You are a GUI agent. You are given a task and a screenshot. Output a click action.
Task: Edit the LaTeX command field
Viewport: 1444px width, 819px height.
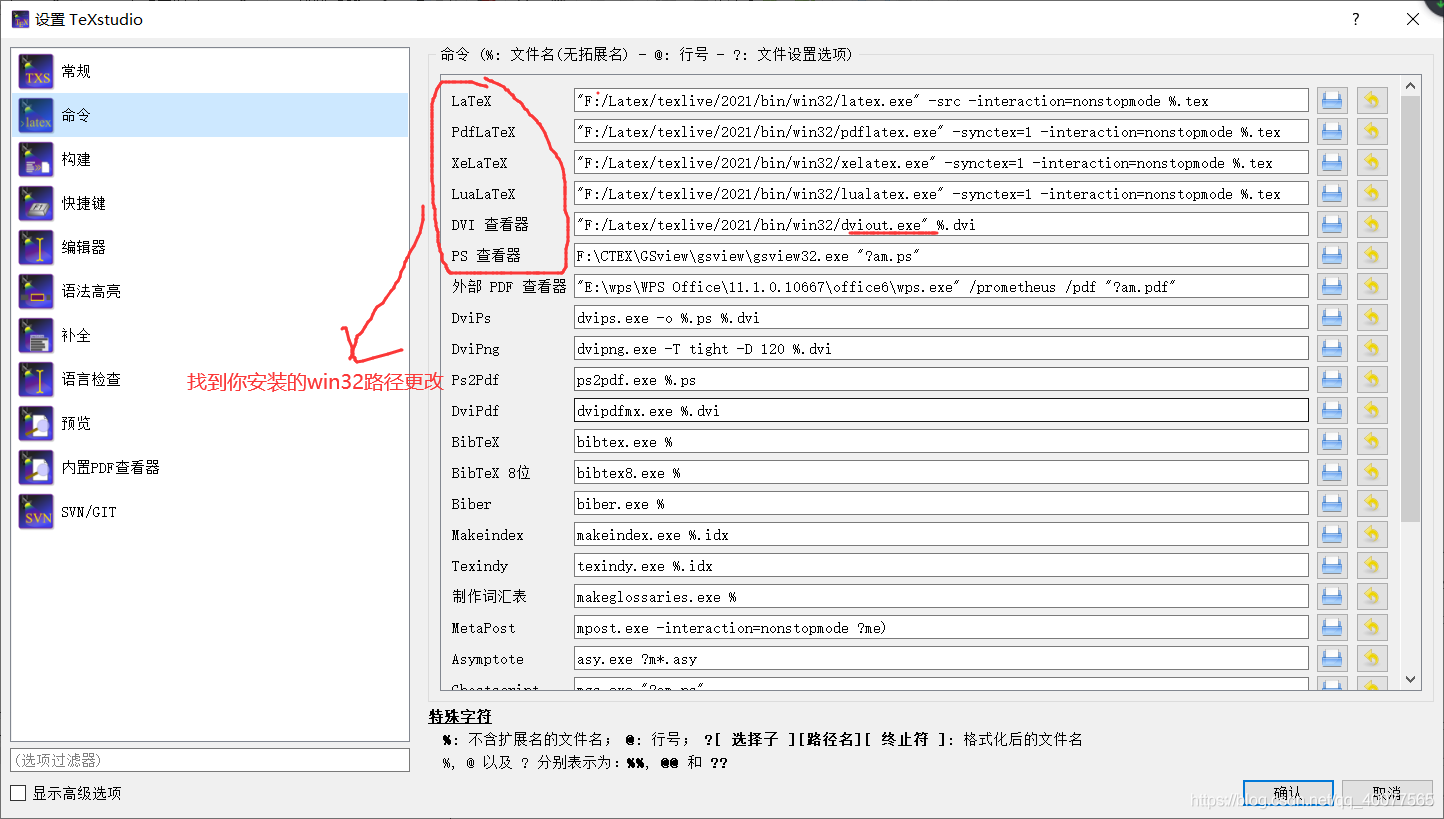(941, 100)
